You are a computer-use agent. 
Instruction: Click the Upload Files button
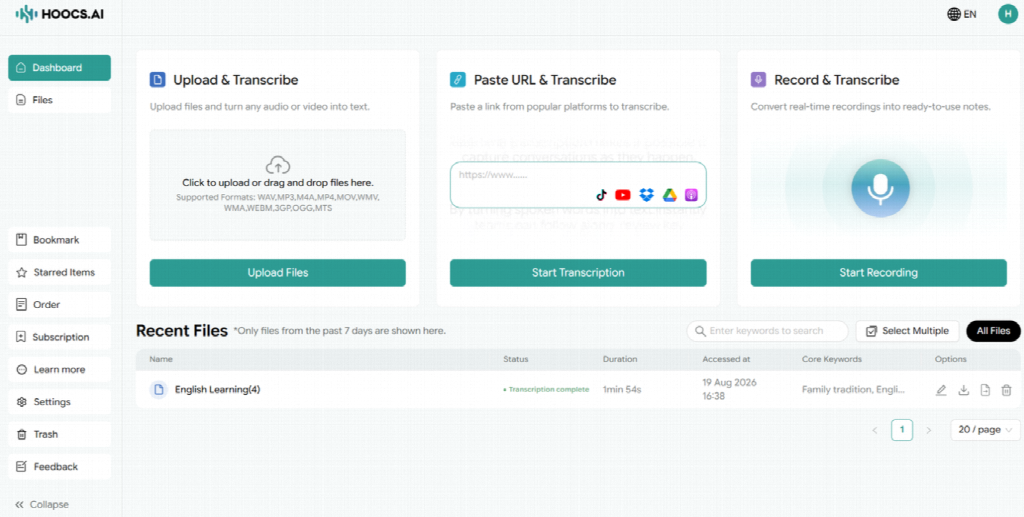click(278, 273)
